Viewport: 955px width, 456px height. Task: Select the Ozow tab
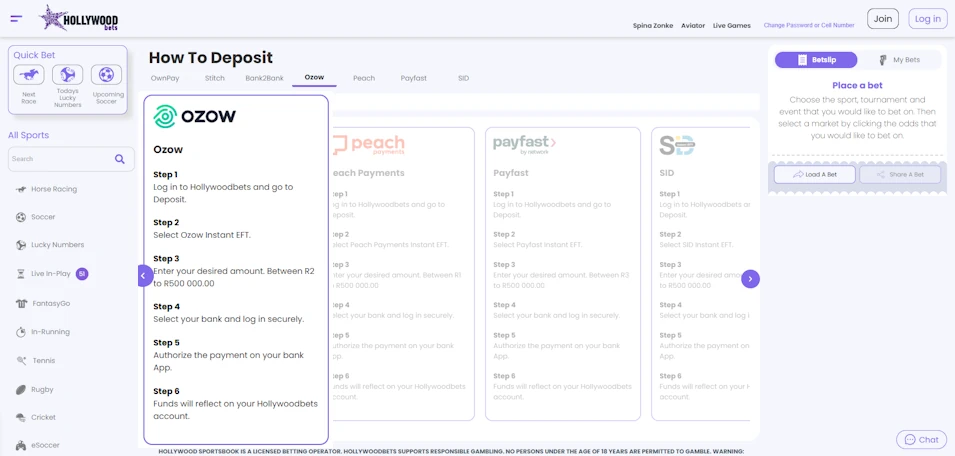(314, 78)
